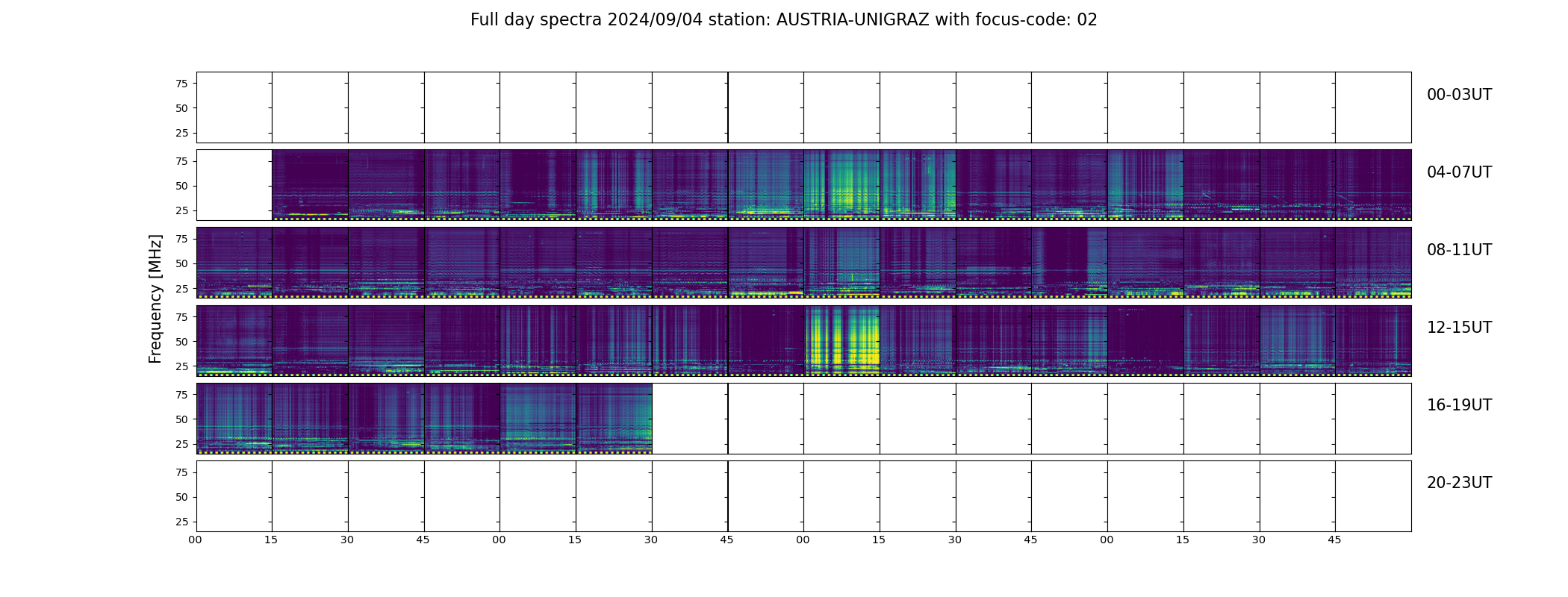Click the "50" tick of the 00-03UT row
Viewport: 1568px width, 597px height.
[181, 108]
